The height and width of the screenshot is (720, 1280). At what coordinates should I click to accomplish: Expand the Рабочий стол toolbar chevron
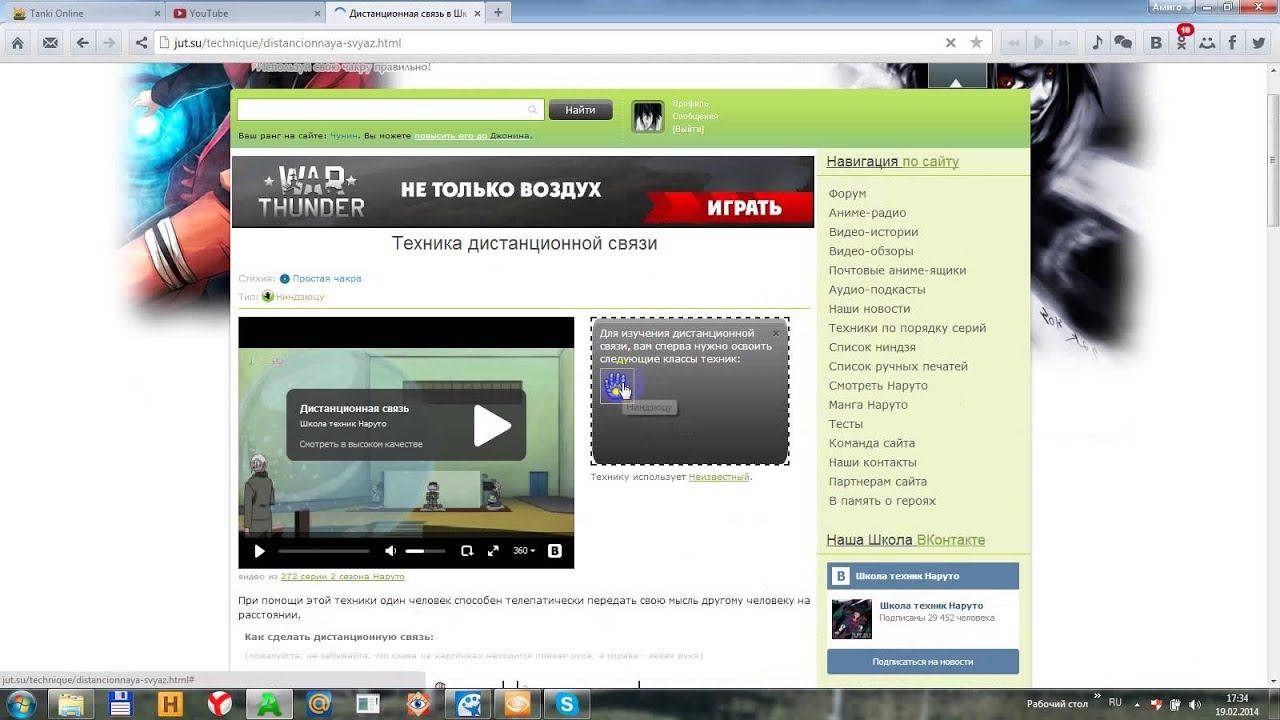point(1097,696)
